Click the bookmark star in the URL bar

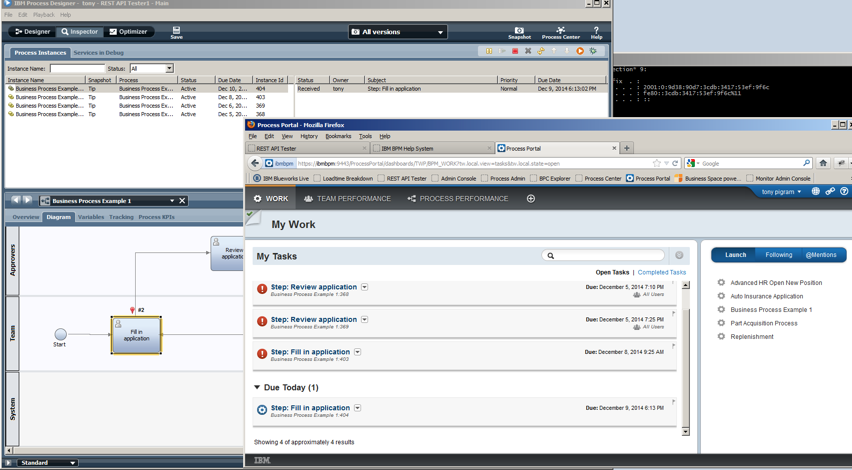point(656,163)
